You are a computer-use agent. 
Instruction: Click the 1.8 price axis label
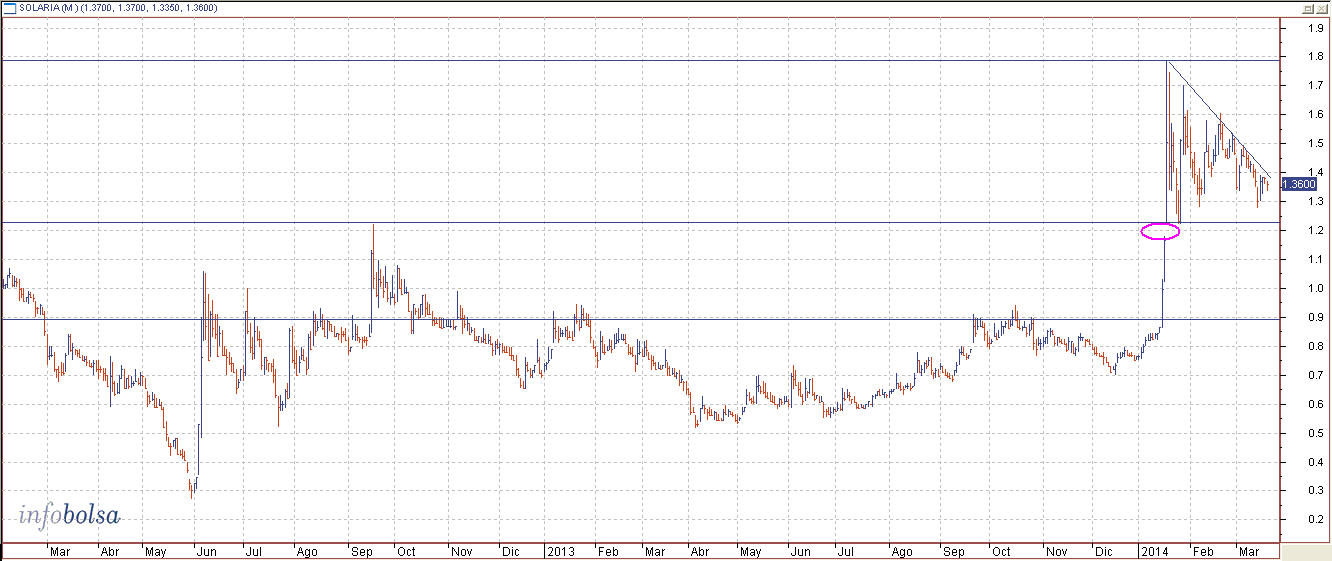1315,57
